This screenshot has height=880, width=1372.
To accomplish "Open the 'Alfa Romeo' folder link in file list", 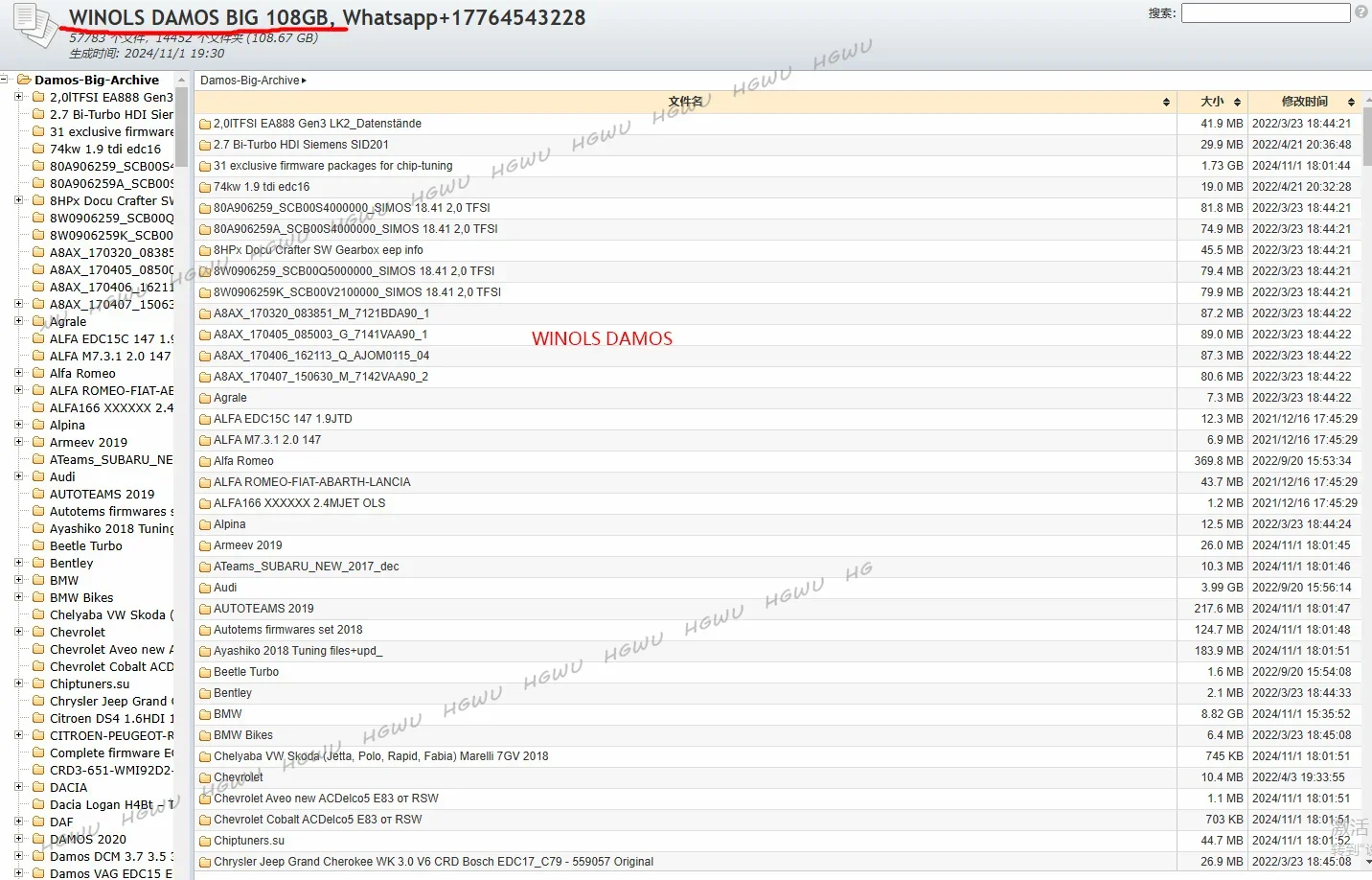I will 243,461.
